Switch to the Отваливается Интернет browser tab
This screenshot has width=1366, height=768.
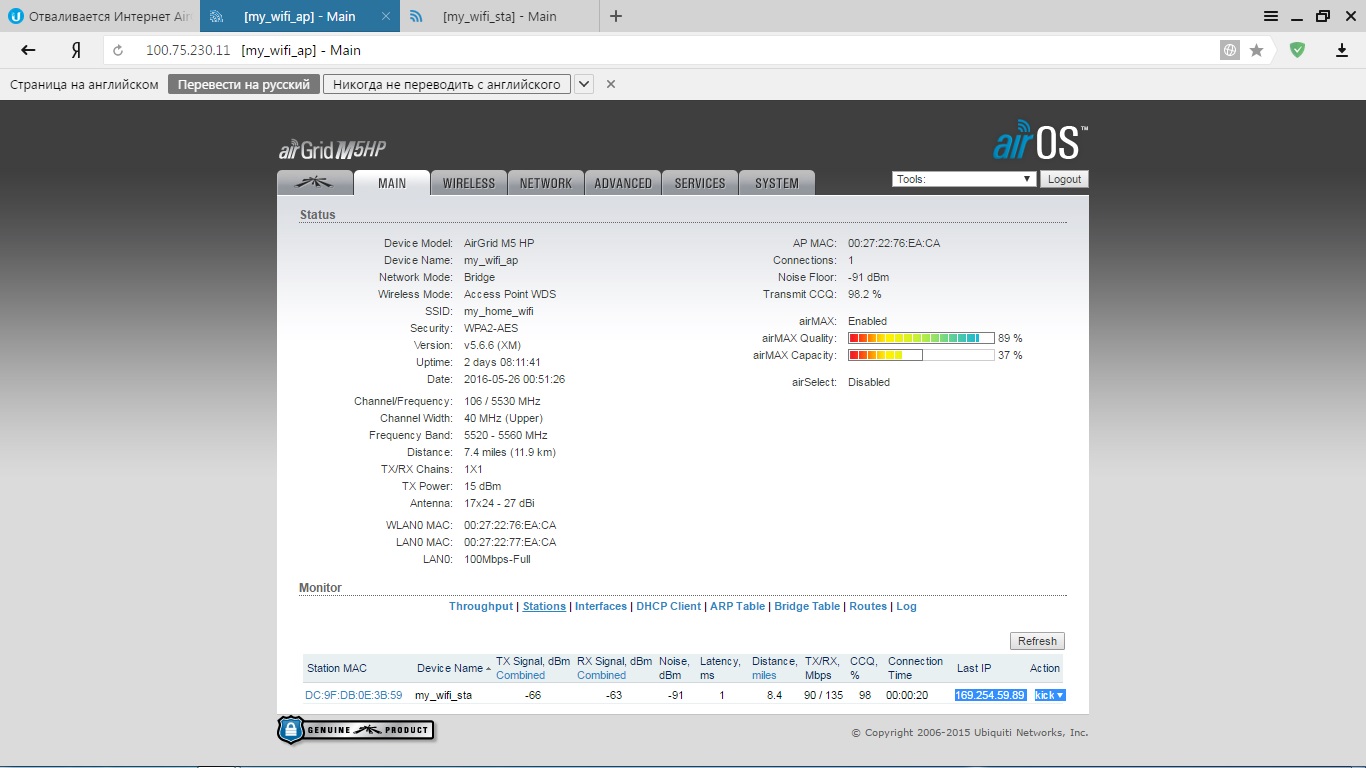point(100,16)
